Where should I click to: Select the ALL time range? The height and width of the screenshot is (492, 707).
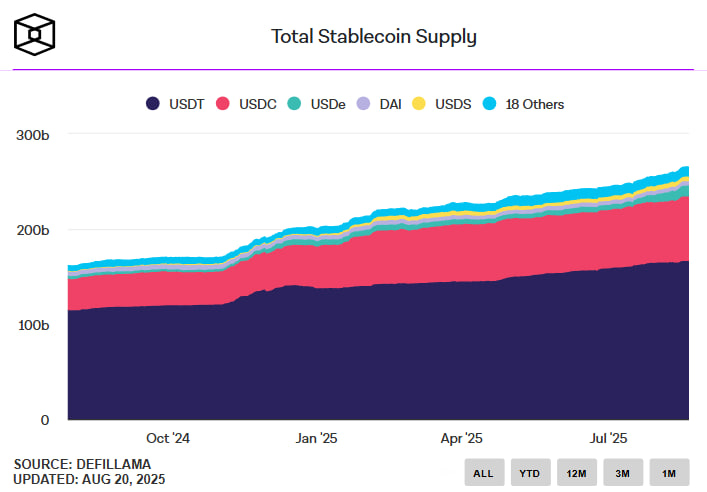[x=484, y=472]
